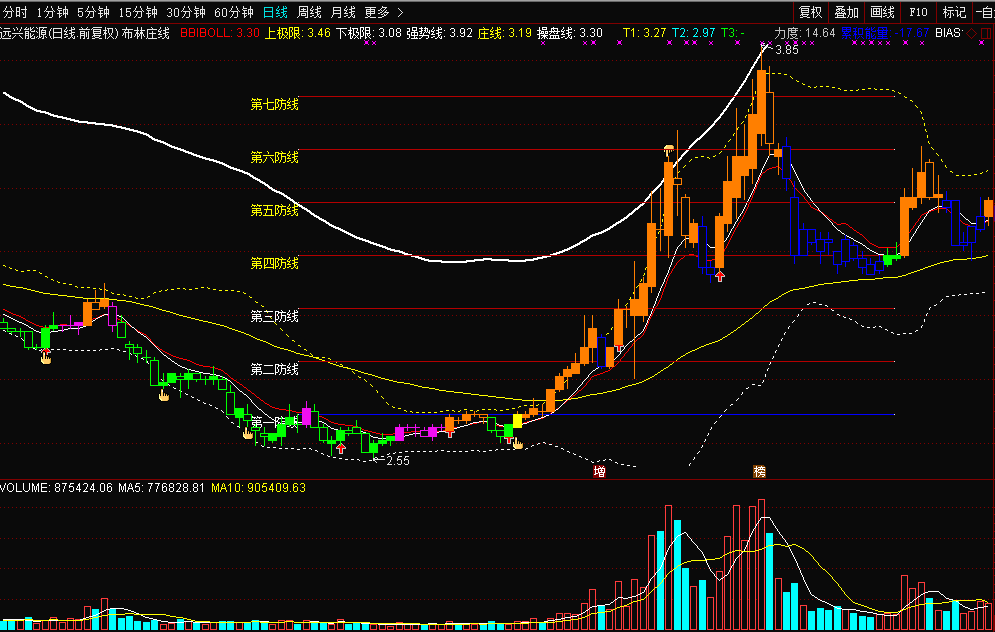The height and width of the screenshot is (632, 995).
Task: Click the 庄线: 3.19 indicator label
Action: pos(504,33)
